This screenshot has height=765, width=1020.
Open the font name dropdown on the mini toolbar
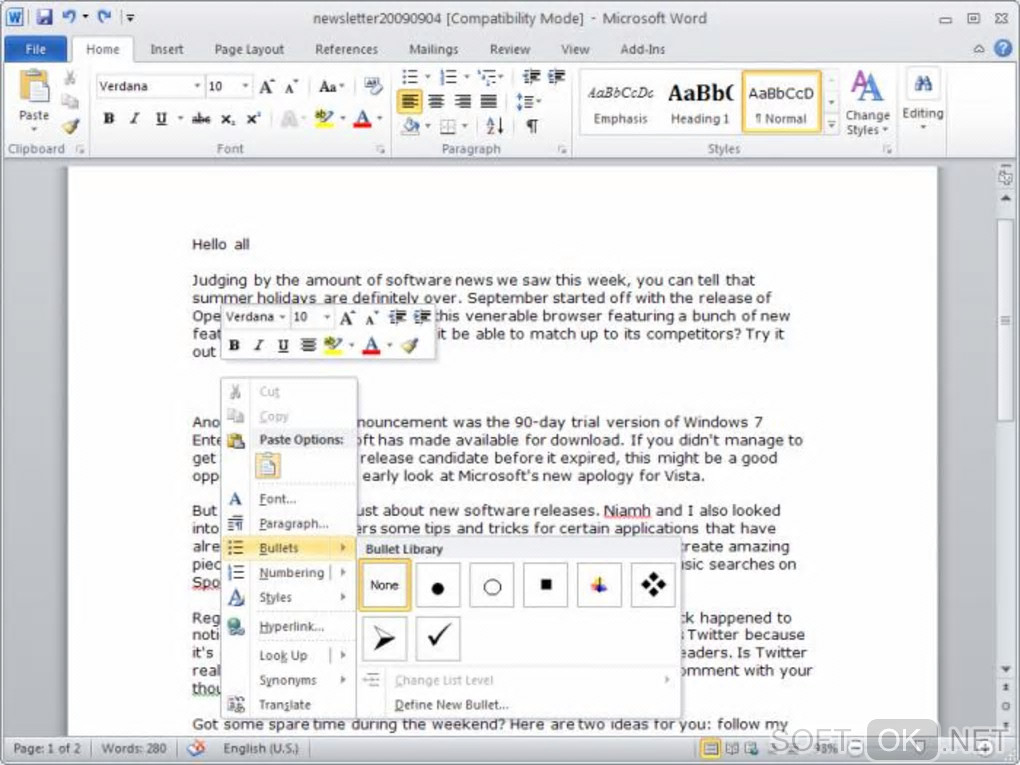tap(282, 317)
